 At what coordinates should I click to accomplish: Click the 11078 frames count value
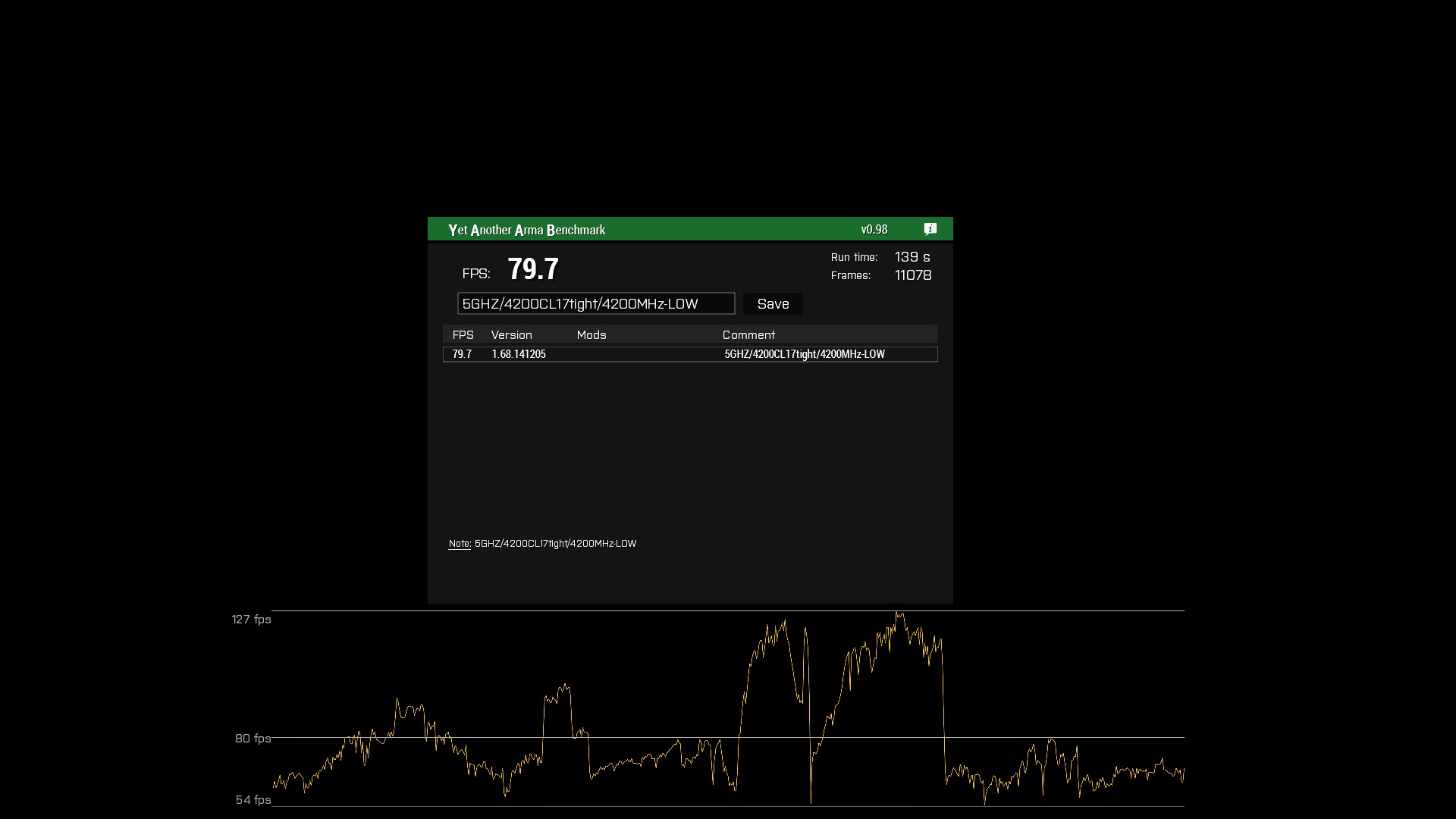[x=912, y=275]
